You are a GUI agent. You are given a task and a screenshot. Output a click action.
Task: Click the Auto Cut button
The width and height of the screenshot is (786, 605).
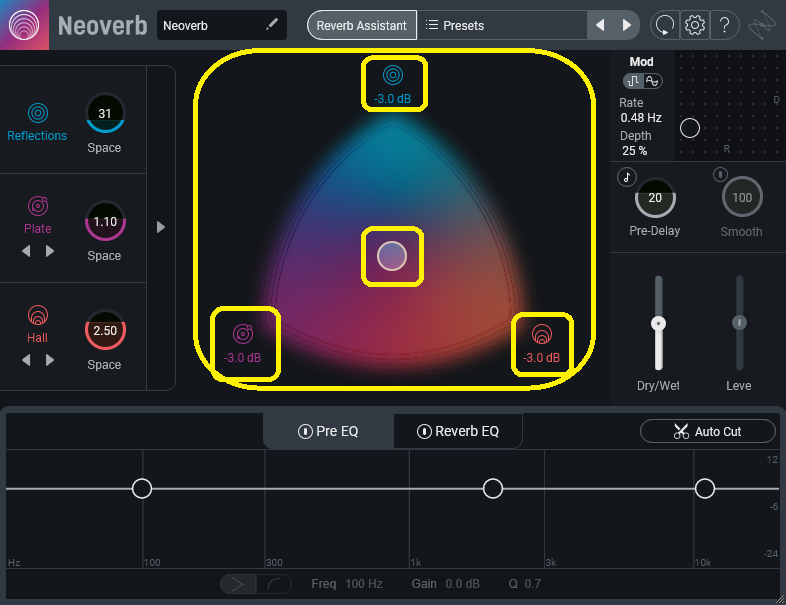707,431
